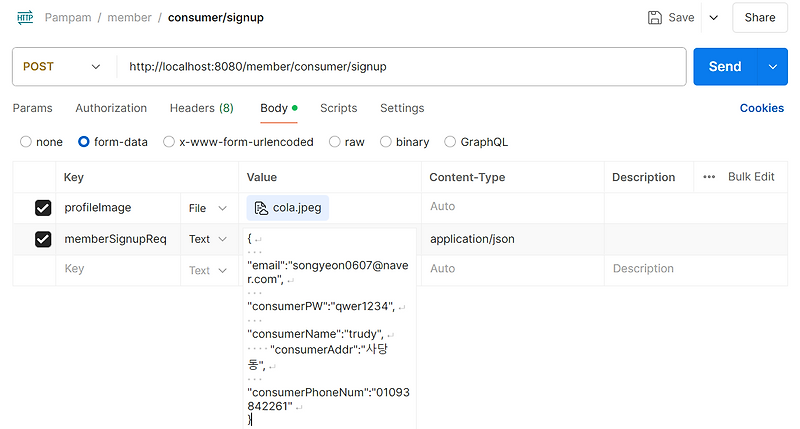
Task: Click the Share button
Action: (760, 17)
